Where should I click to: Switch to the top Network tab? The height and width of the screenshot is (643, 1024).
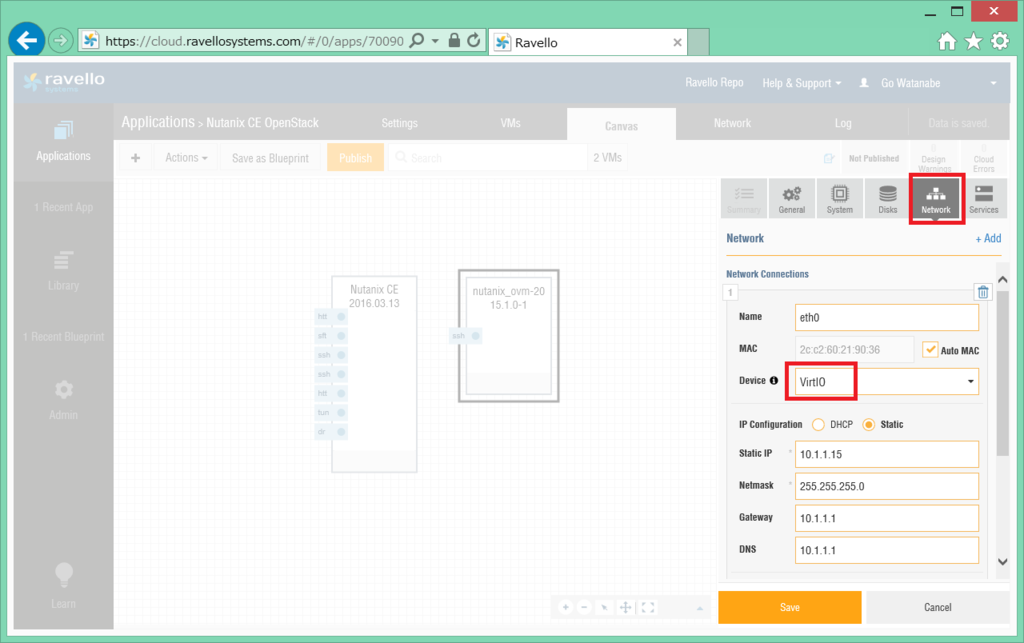coord(732,123)
